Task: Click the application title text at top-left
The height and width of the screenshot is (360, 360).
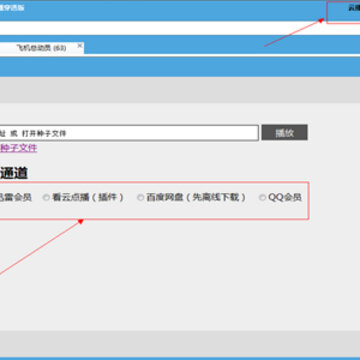Action: click(x=12, y=8)
